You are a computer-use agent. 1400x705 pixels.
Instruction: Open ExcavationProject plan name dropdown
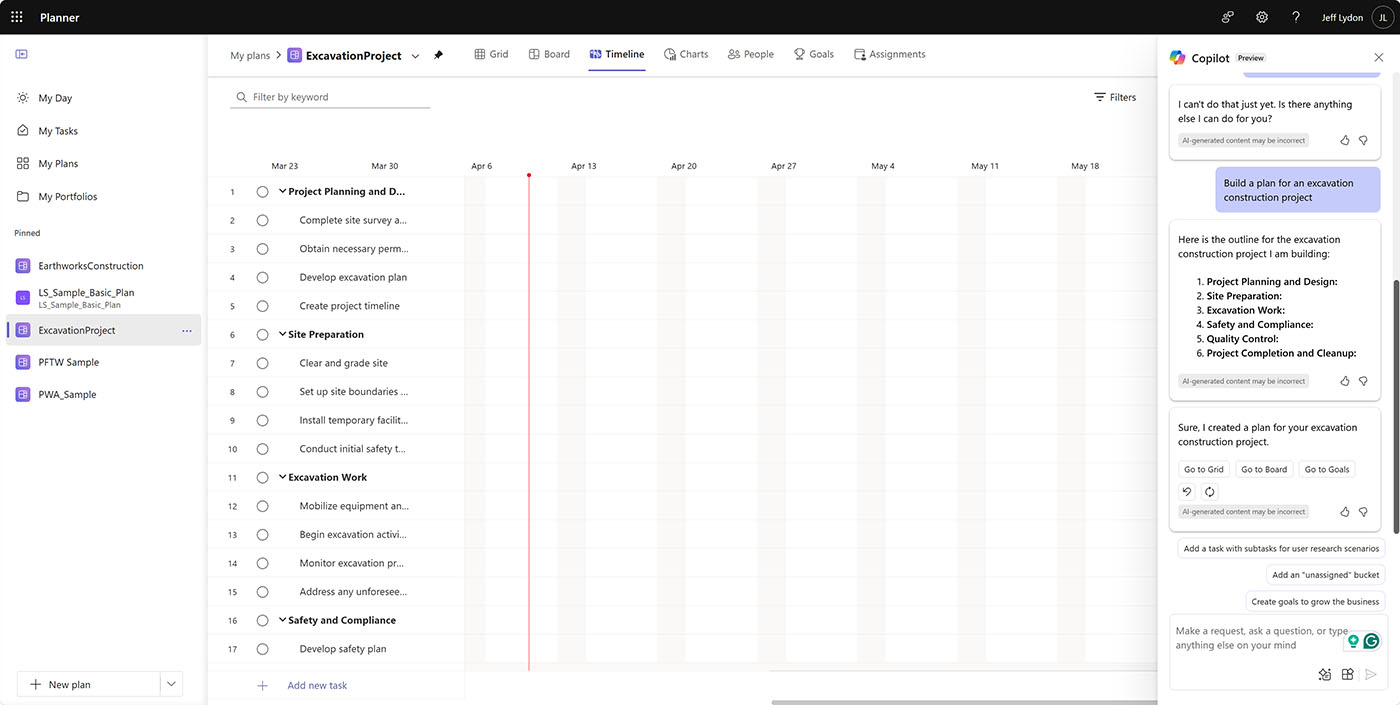coord(415,56)
